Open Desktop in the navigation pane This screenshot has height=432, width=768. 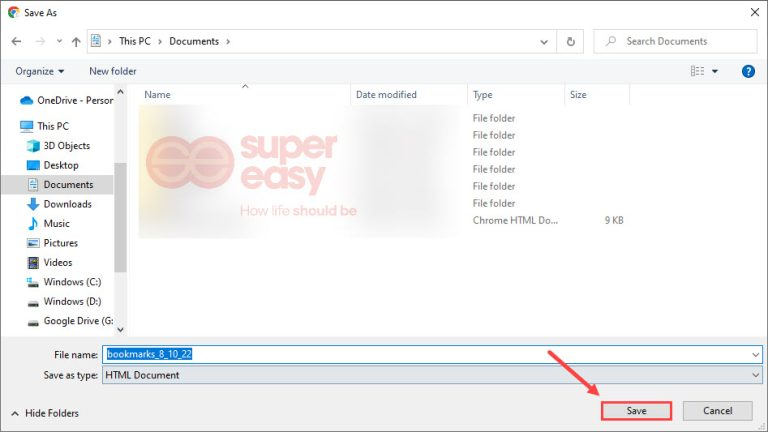click(61, 166)
